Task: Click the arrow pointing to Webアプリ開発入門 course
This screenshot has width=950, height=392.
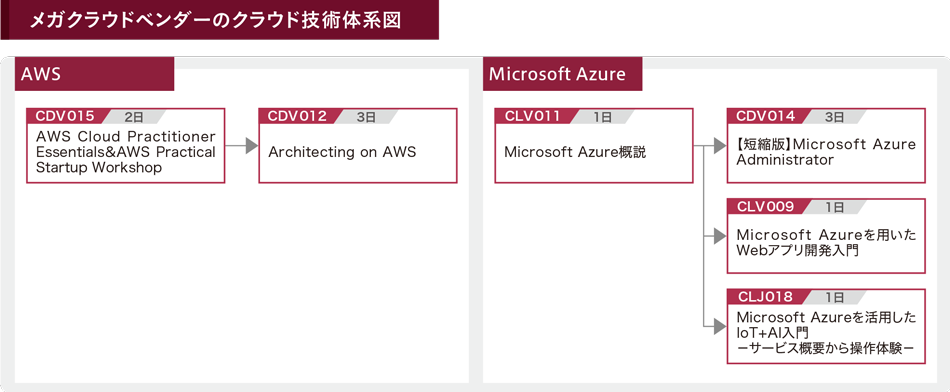Action: click(x=719, y=236)
